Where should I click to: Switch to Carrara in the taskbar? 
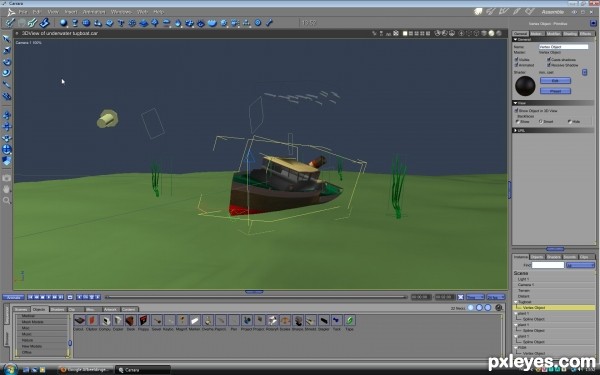[x=142, y=370]
